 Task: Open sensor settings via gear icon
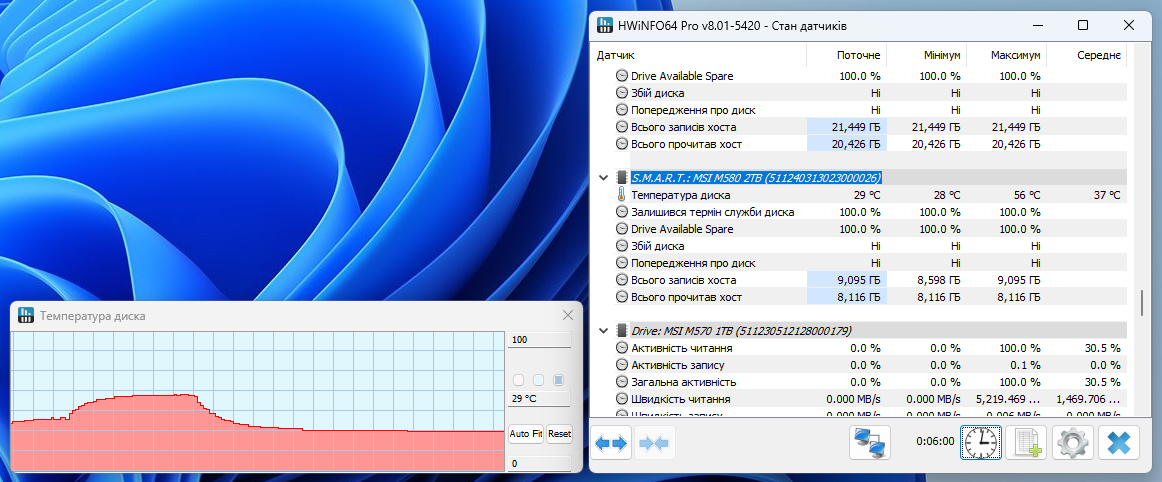pyautogui.click(x=1072, y=443)
